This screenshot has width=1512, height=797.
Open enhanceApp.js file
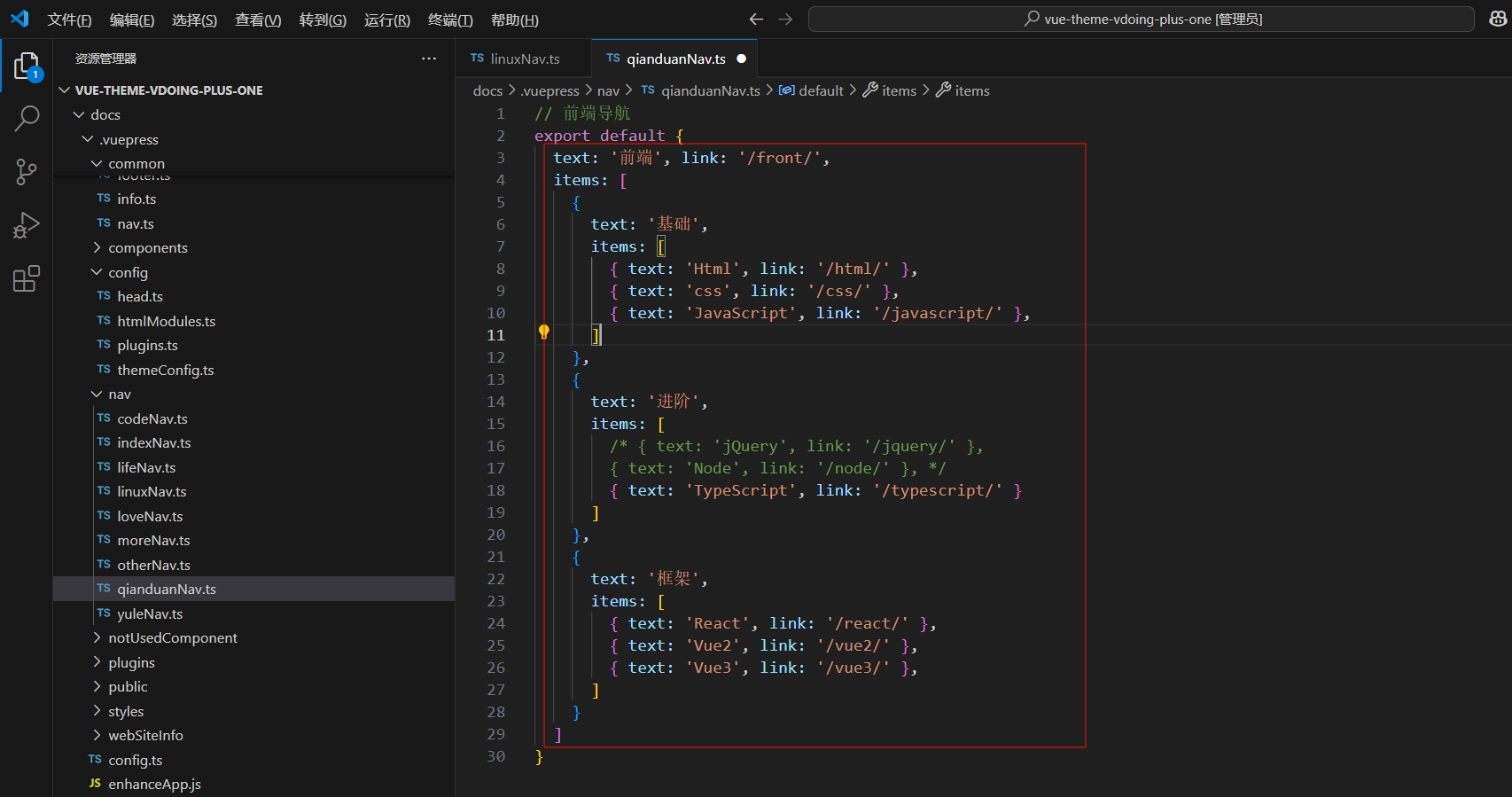coord(253,784)
